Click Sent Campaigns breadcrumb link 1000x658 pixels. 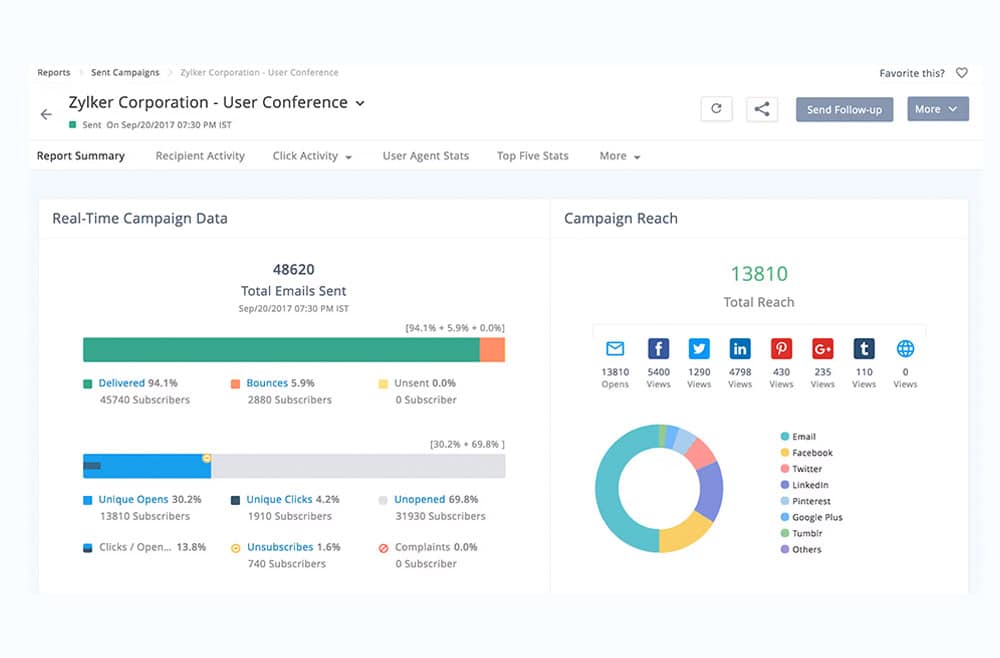(125, 72)
